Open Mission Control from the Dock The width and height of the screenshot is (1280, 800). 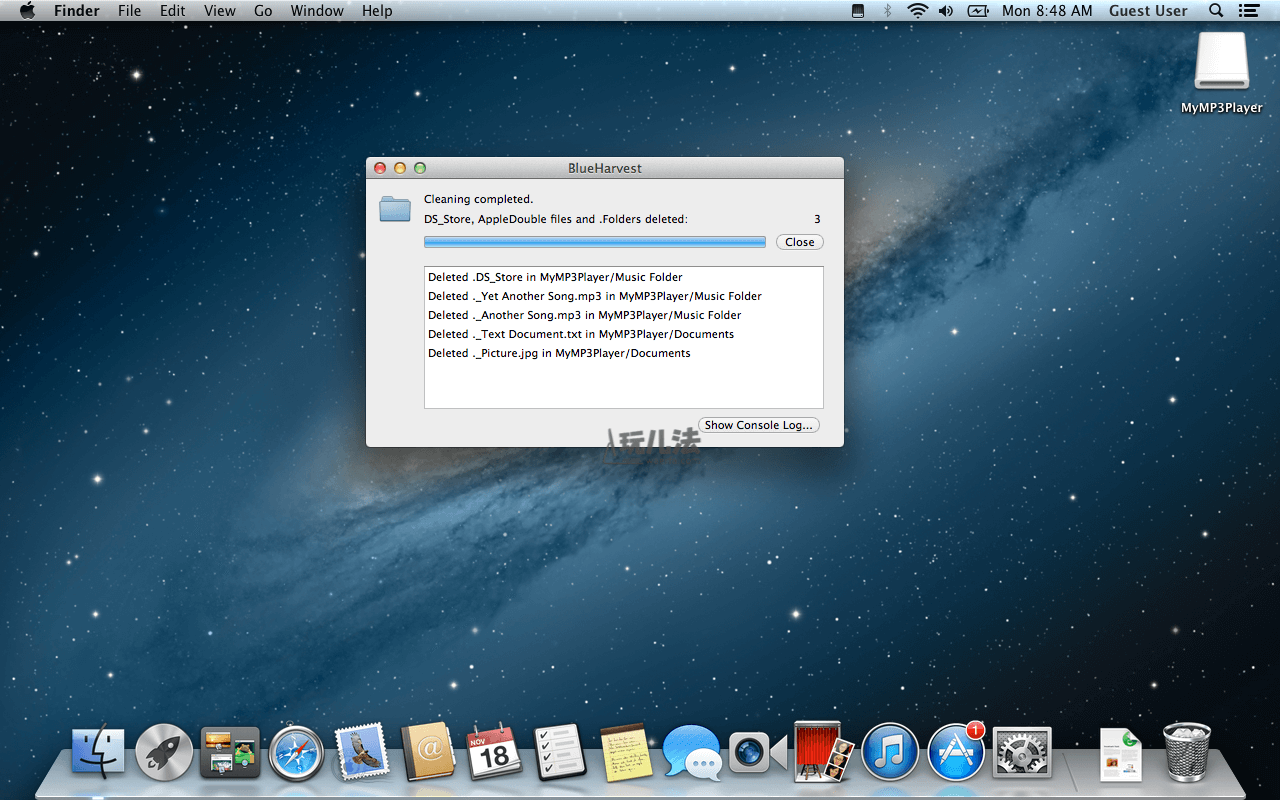click(x=230, y=752)
